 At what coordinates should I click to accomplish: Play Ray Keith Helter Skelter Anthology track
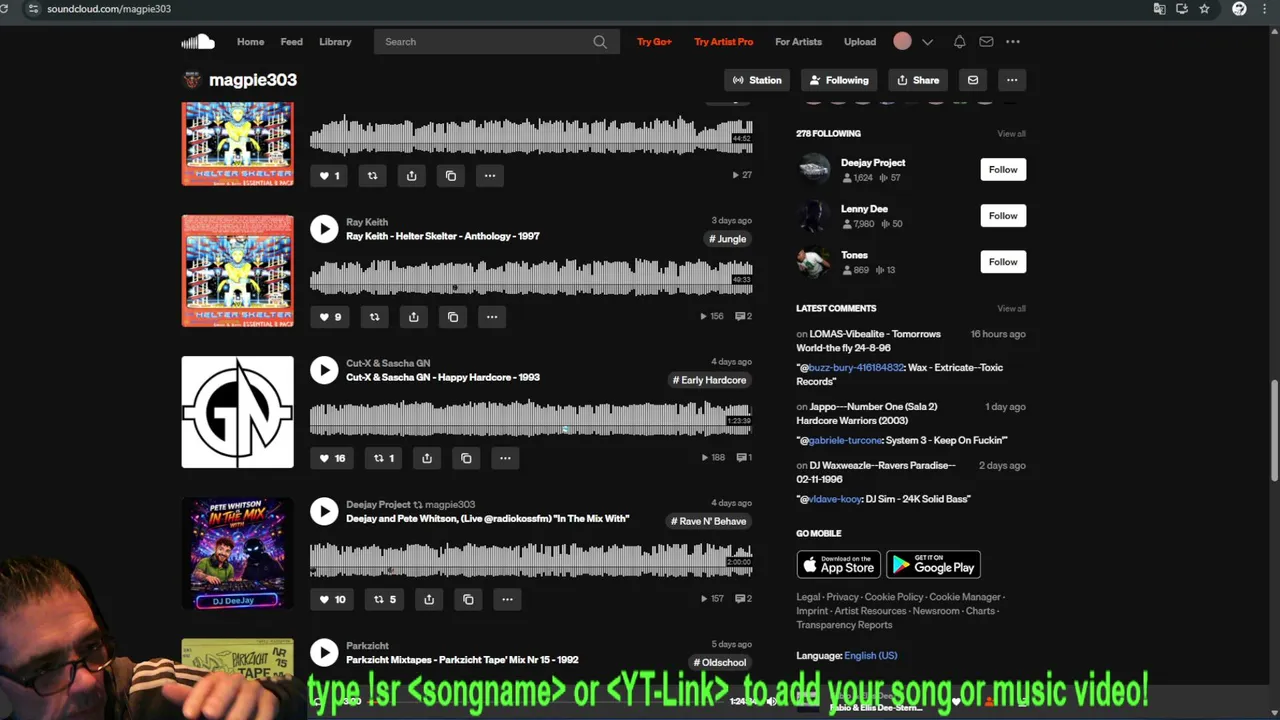(x=324, y=229)
